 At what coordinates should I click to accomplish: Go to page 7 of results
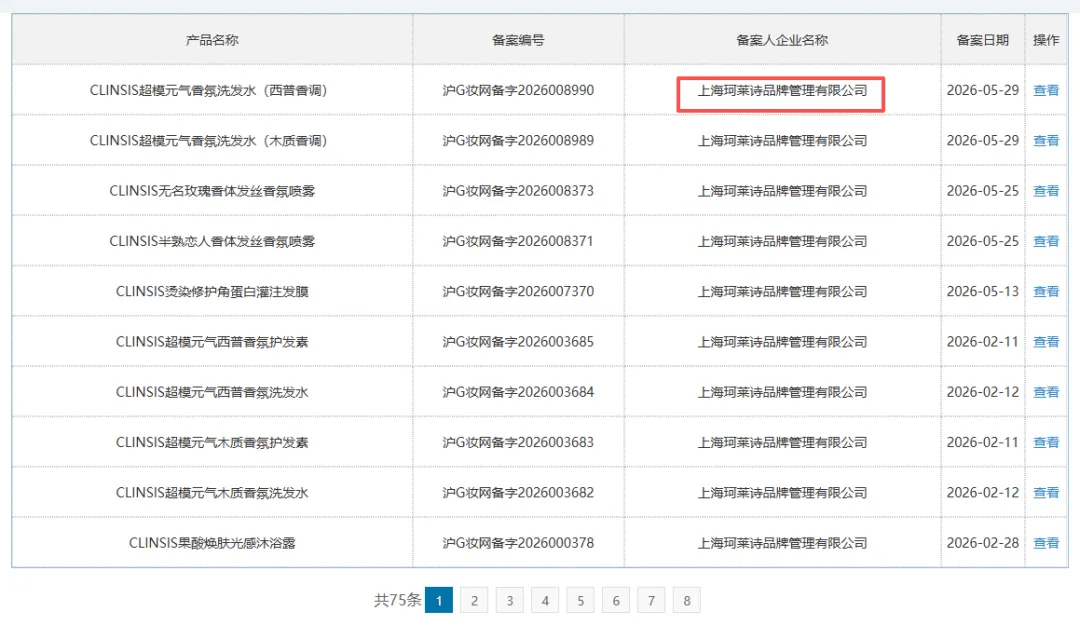point(651,600)
